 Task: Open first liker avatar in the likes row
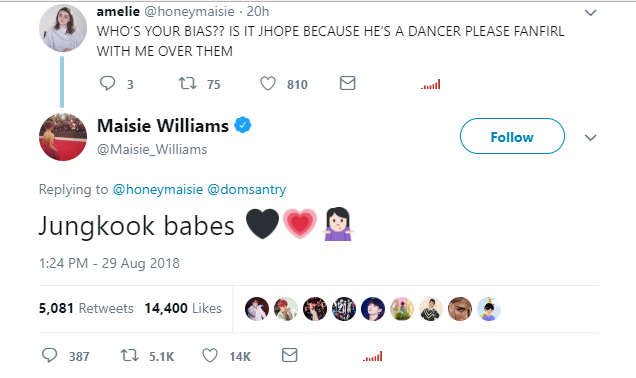[257, 309]
